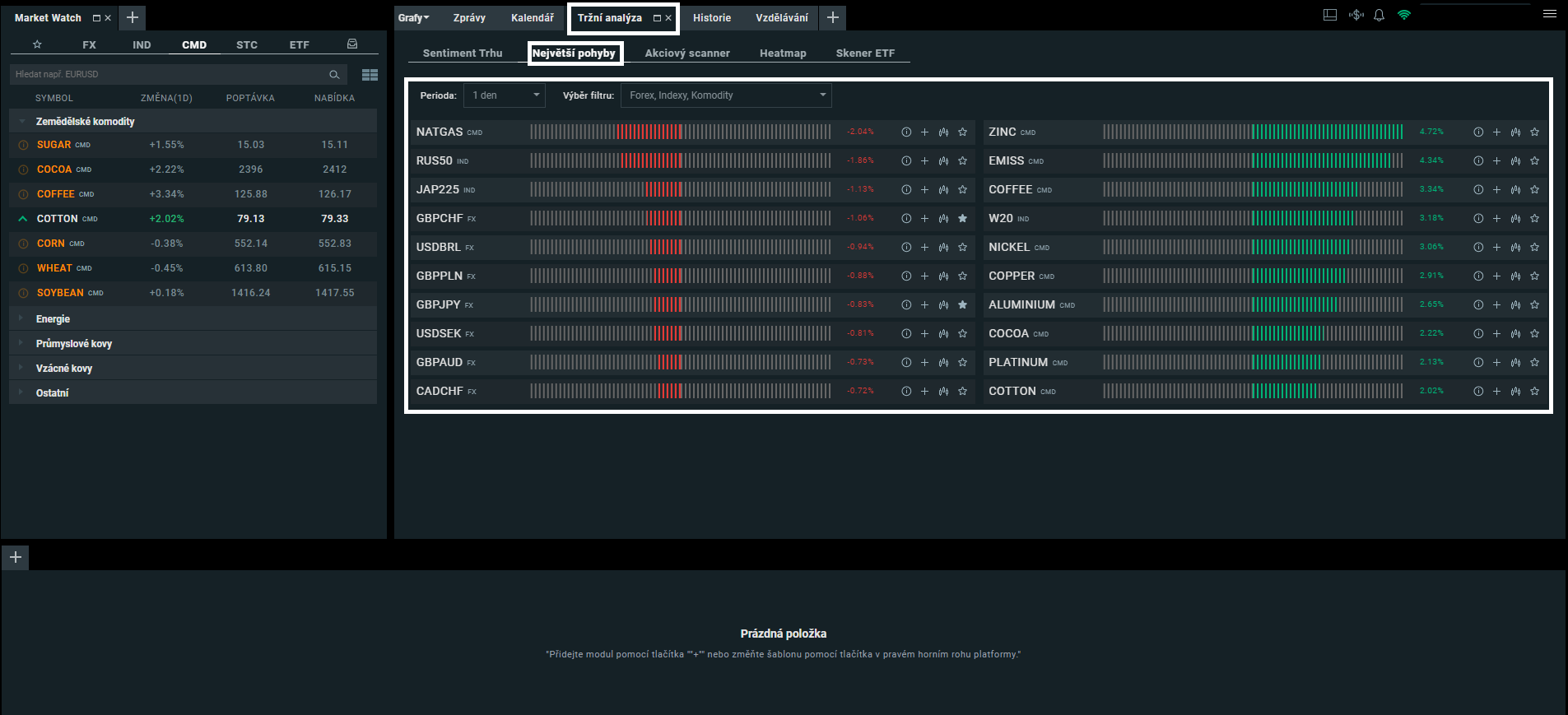This screenshot has height=715, width=1568.
Task: Toggle favorite star for USDBRL
Action: (x=962, y=247)
